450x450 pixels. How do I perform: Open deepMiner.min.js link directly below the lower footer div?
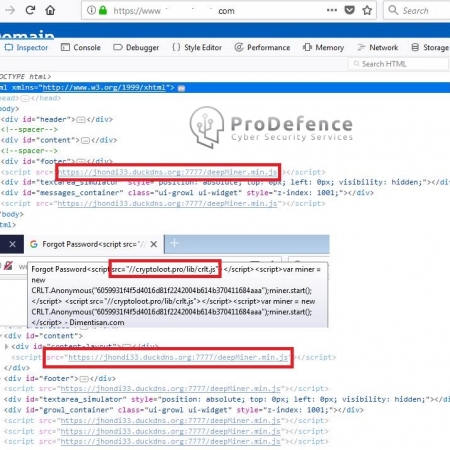pos(170,389)
